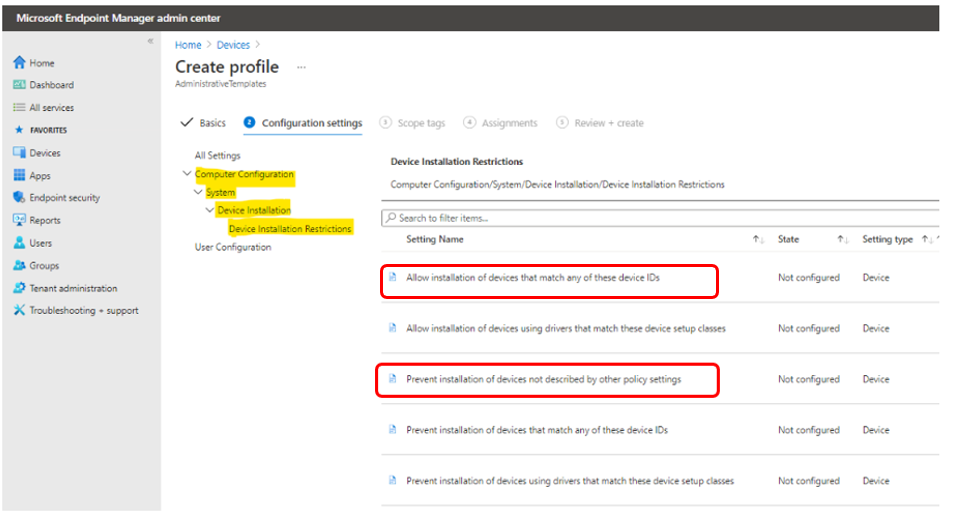The image size is (975, 518).
Task: Open Prevent installation using device setup classes setting
Action: pos(570,481)
